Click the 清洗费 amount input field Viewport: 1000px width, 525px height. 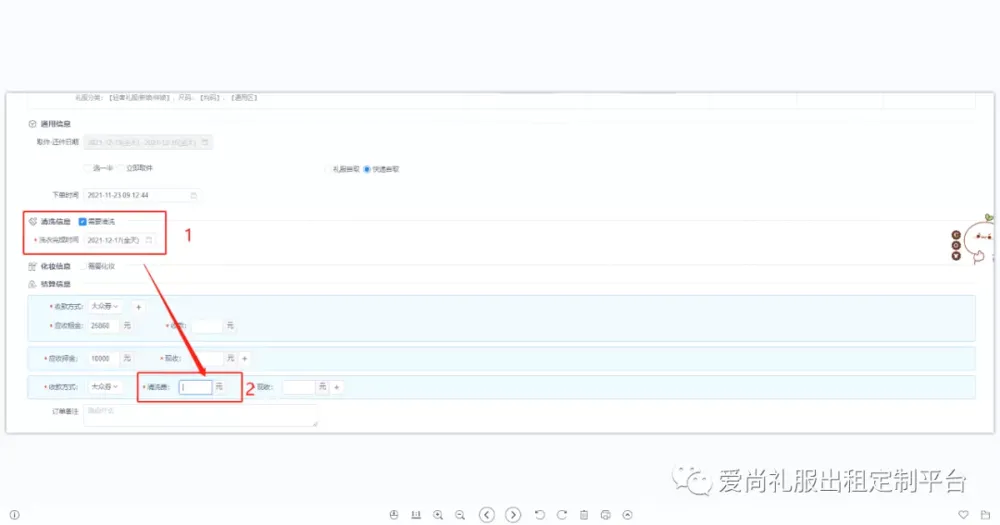pyautogui.click(x=196, y=386)
